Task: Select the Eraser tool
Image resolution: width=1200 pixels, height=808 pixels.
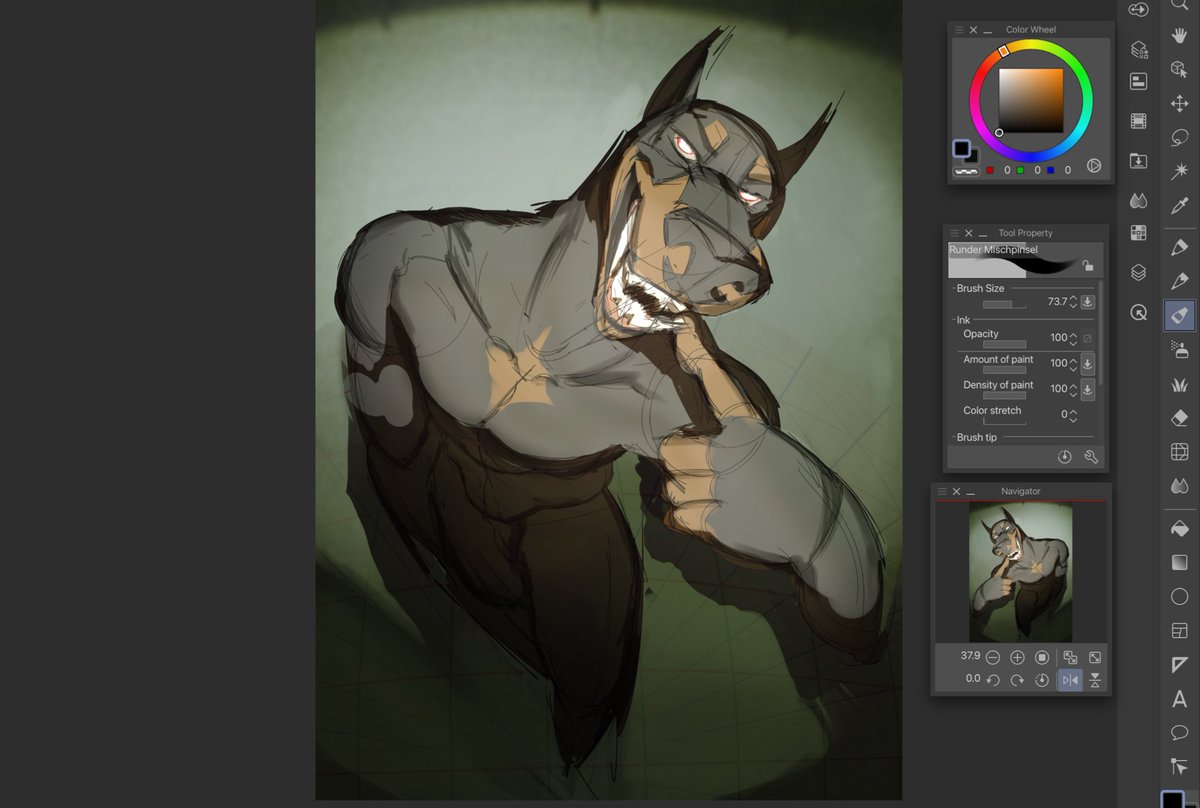Action: (x=1179, y=418)
